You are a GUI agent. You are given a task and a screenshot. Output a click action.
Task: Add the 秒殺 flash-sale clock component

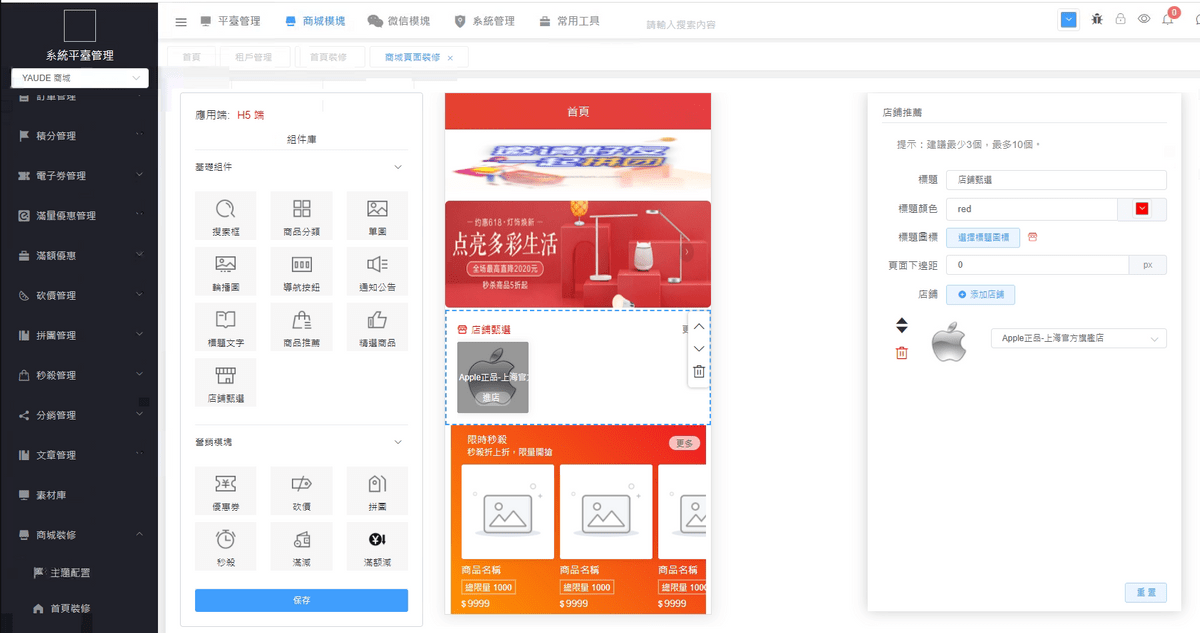click(225, 547)
